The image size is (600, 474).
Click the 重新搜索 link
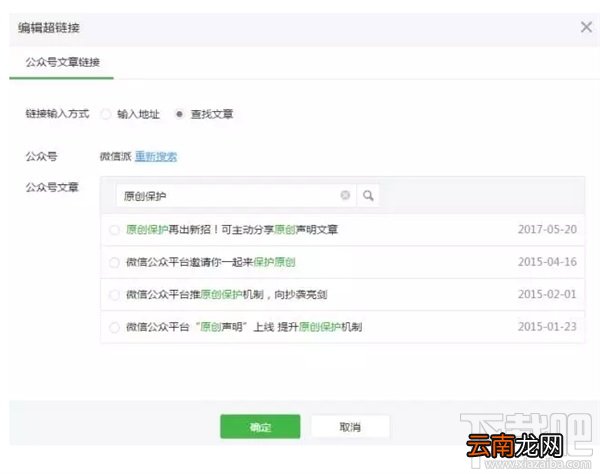(156, 156)
